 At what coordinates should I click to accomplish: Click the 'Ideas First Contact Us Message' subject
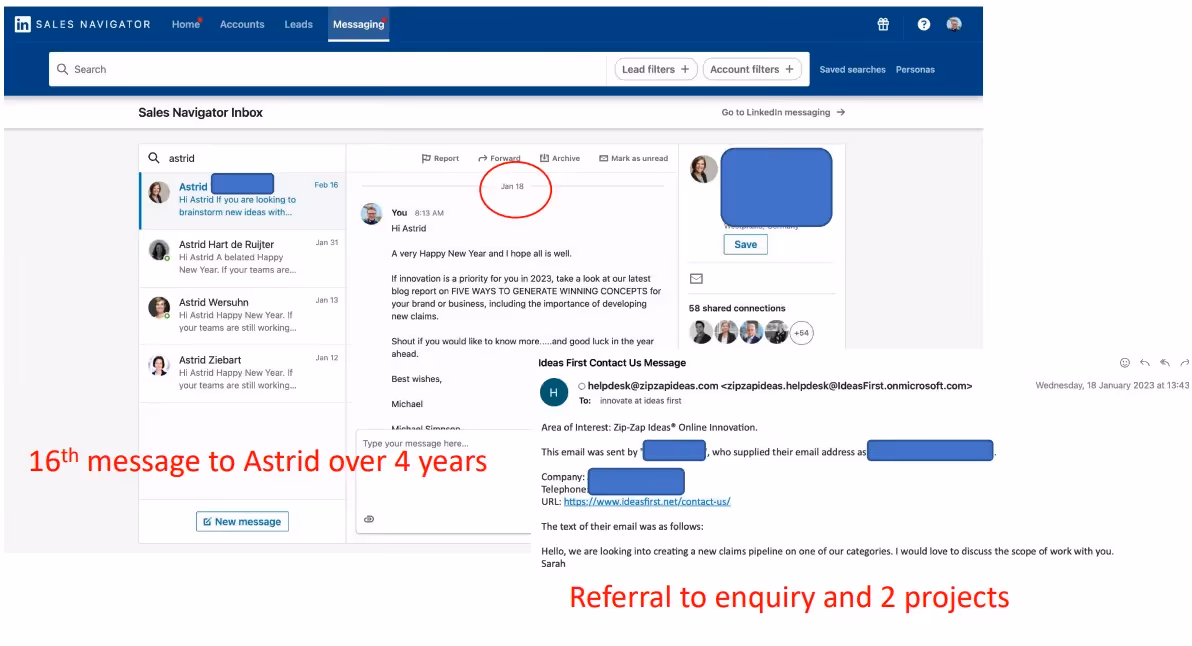click(612, 363)
